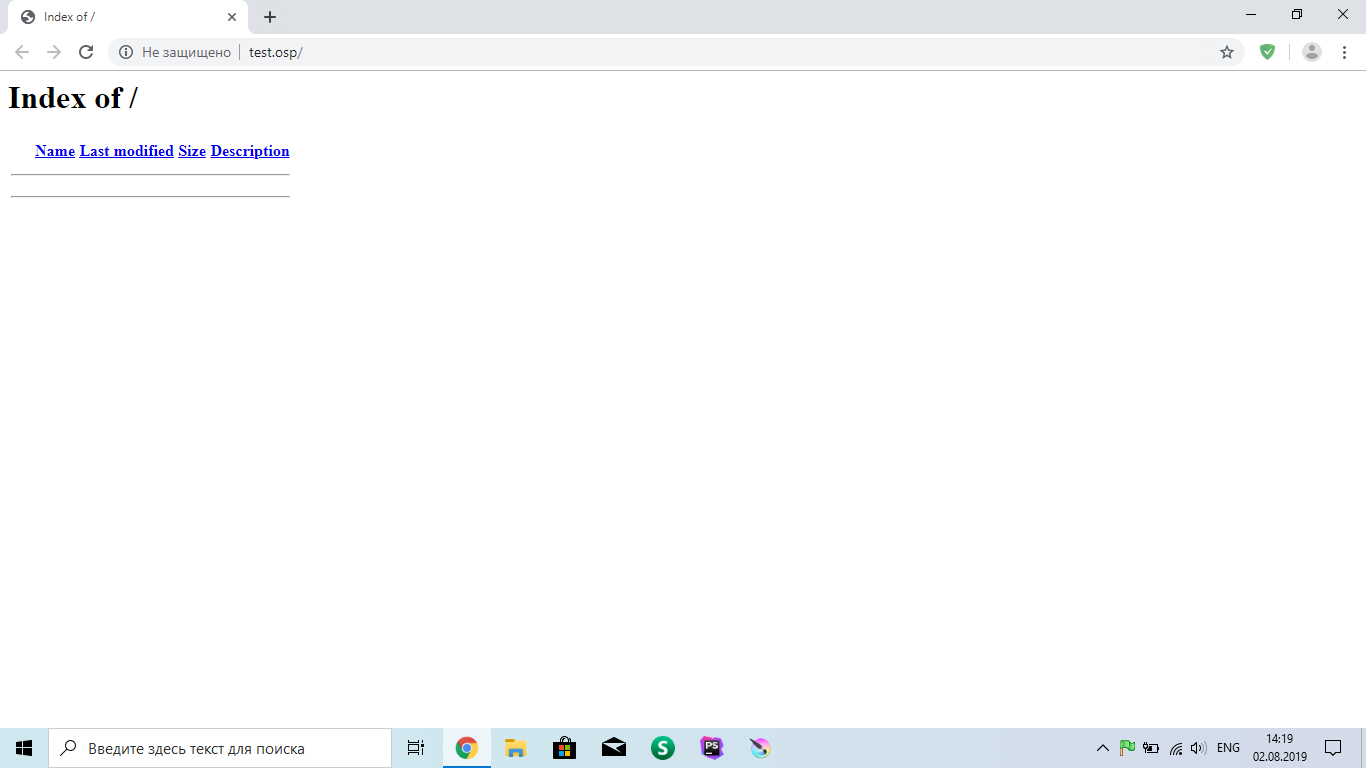
Task: Close the 'Index of /' tab
Action: (232, 17)
